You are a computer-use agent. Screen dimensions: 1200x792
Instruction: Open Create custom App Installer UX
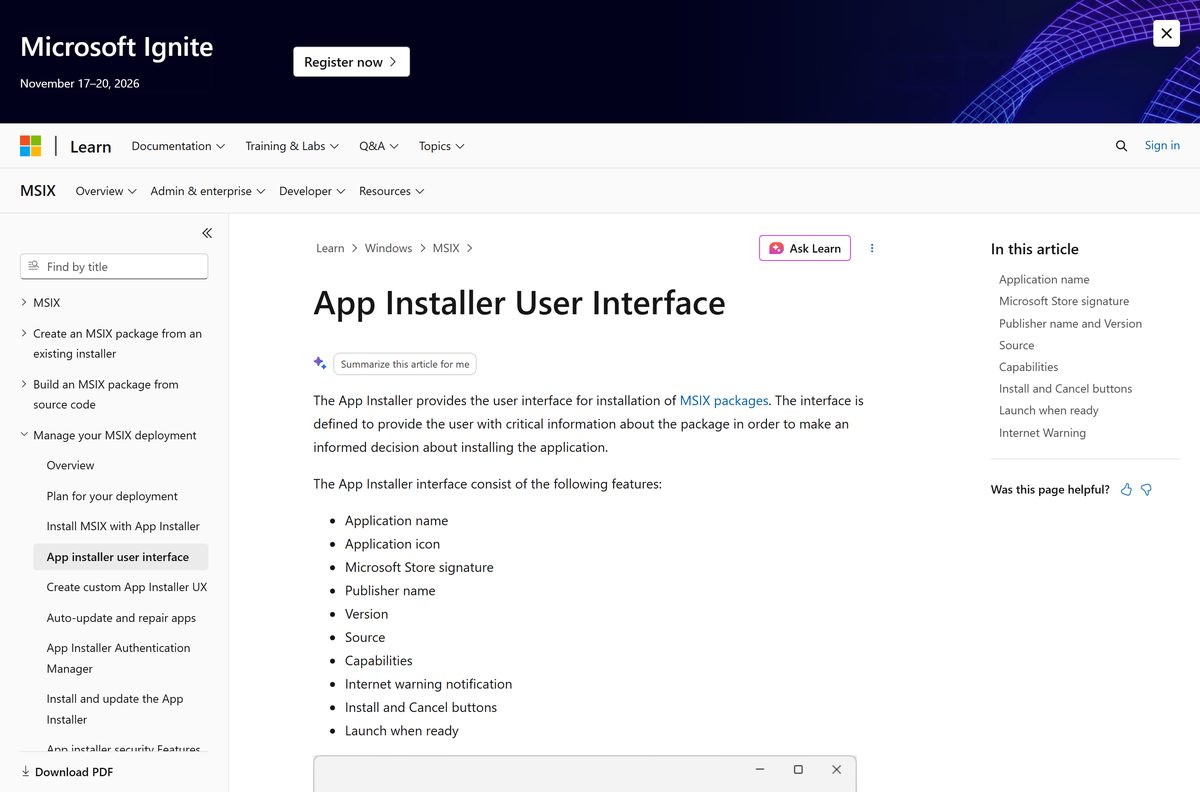[127, 587]
